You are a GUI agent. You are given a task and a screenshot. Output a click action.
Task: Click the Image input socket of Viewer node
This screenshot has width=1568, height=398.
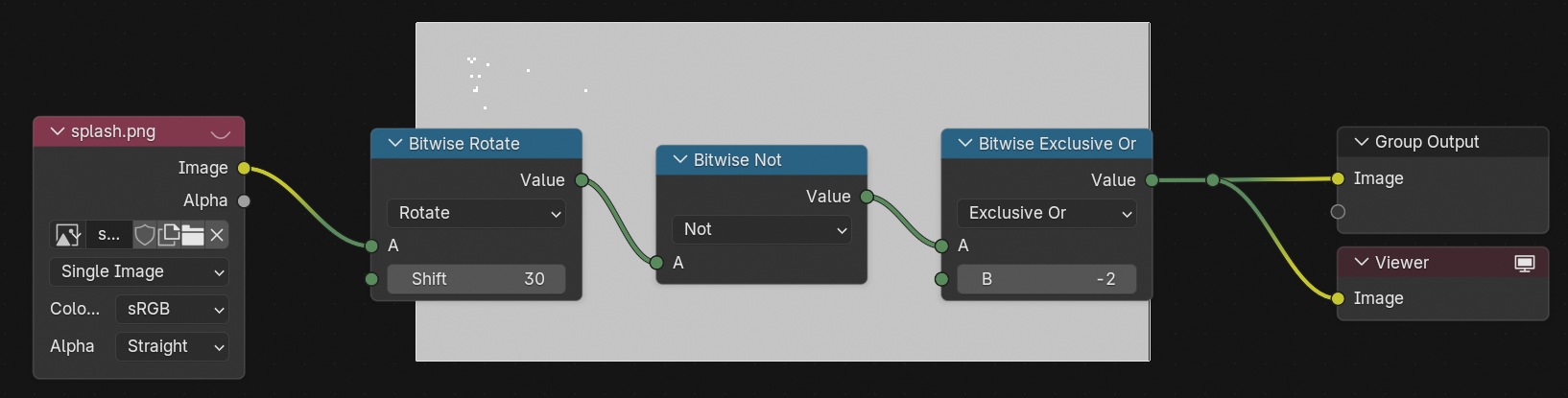tap(1338, 298)
